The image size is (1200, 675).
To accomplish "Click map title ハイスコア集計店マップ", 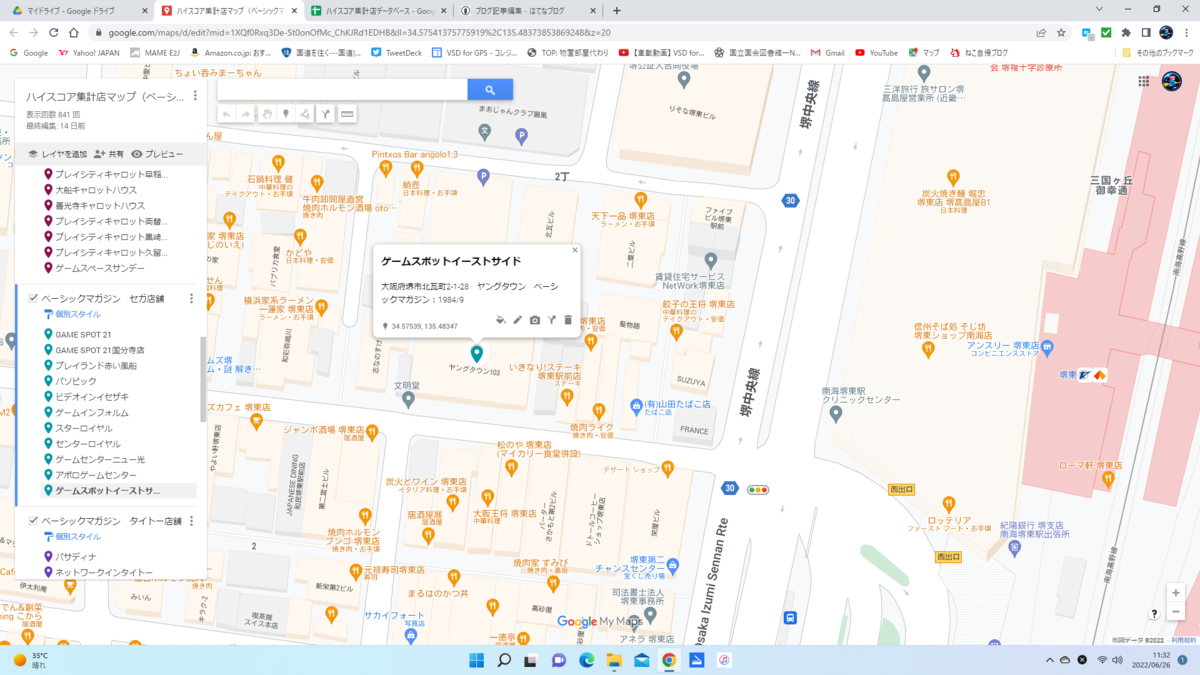I will tap(105, 97).
